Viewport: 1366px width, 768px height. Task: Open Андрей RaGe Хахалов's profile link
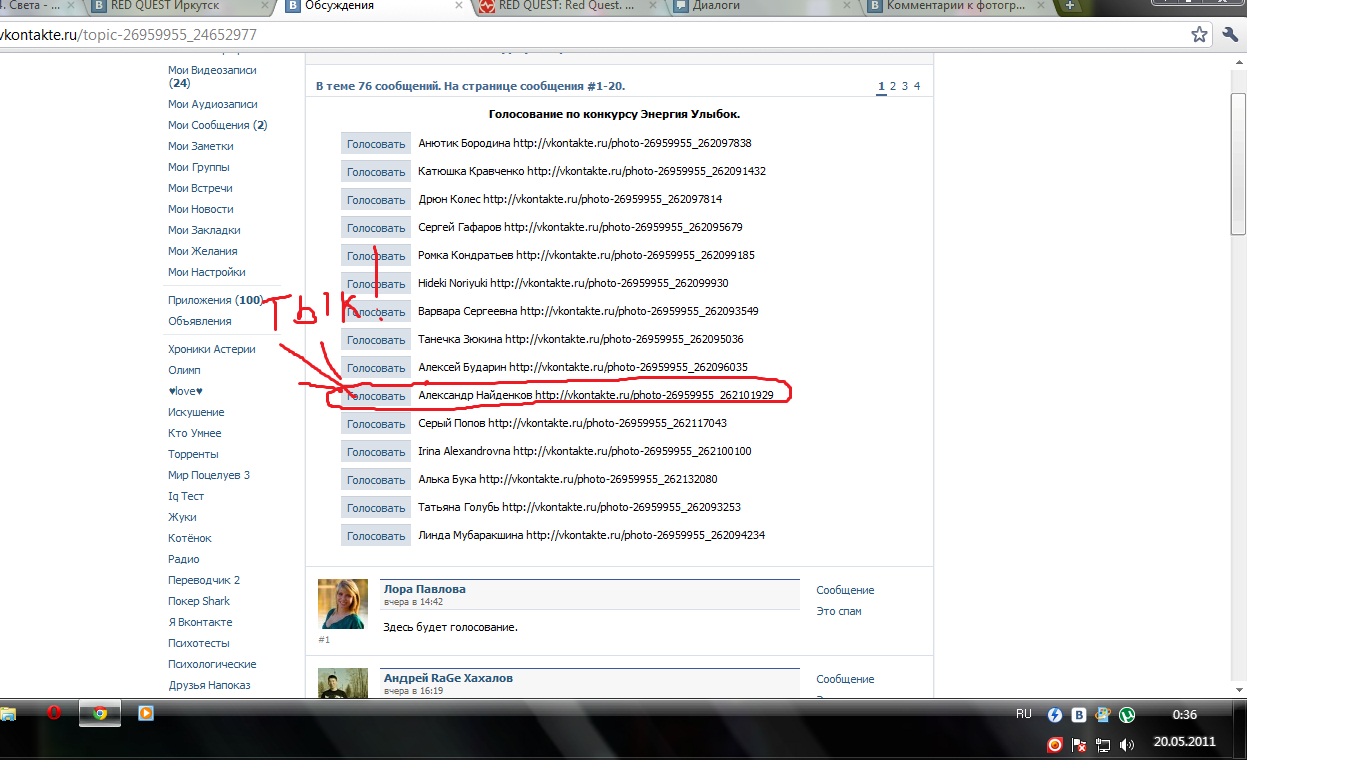pyautogui.click(x=448, y=678)
